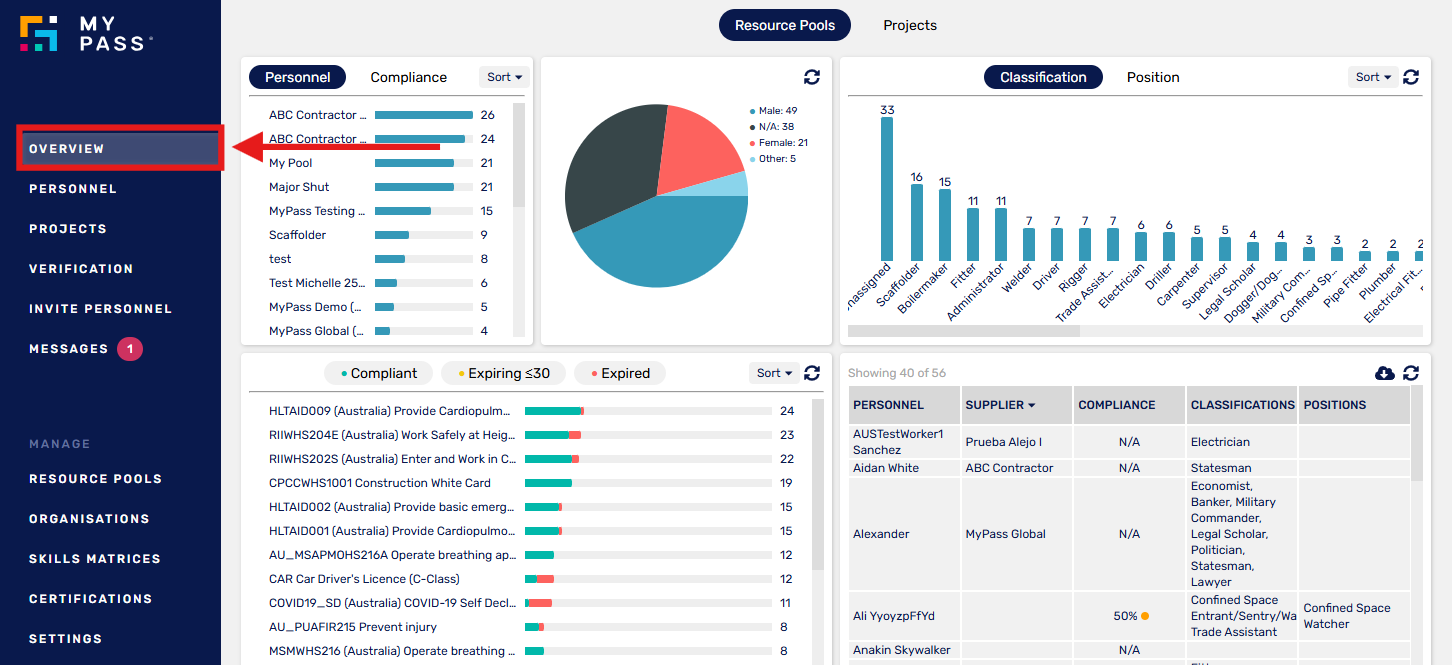Toggle the Expired legend filter
Image resolution: width=1452 pixels, height=665 pixels.
pos(620,373)
